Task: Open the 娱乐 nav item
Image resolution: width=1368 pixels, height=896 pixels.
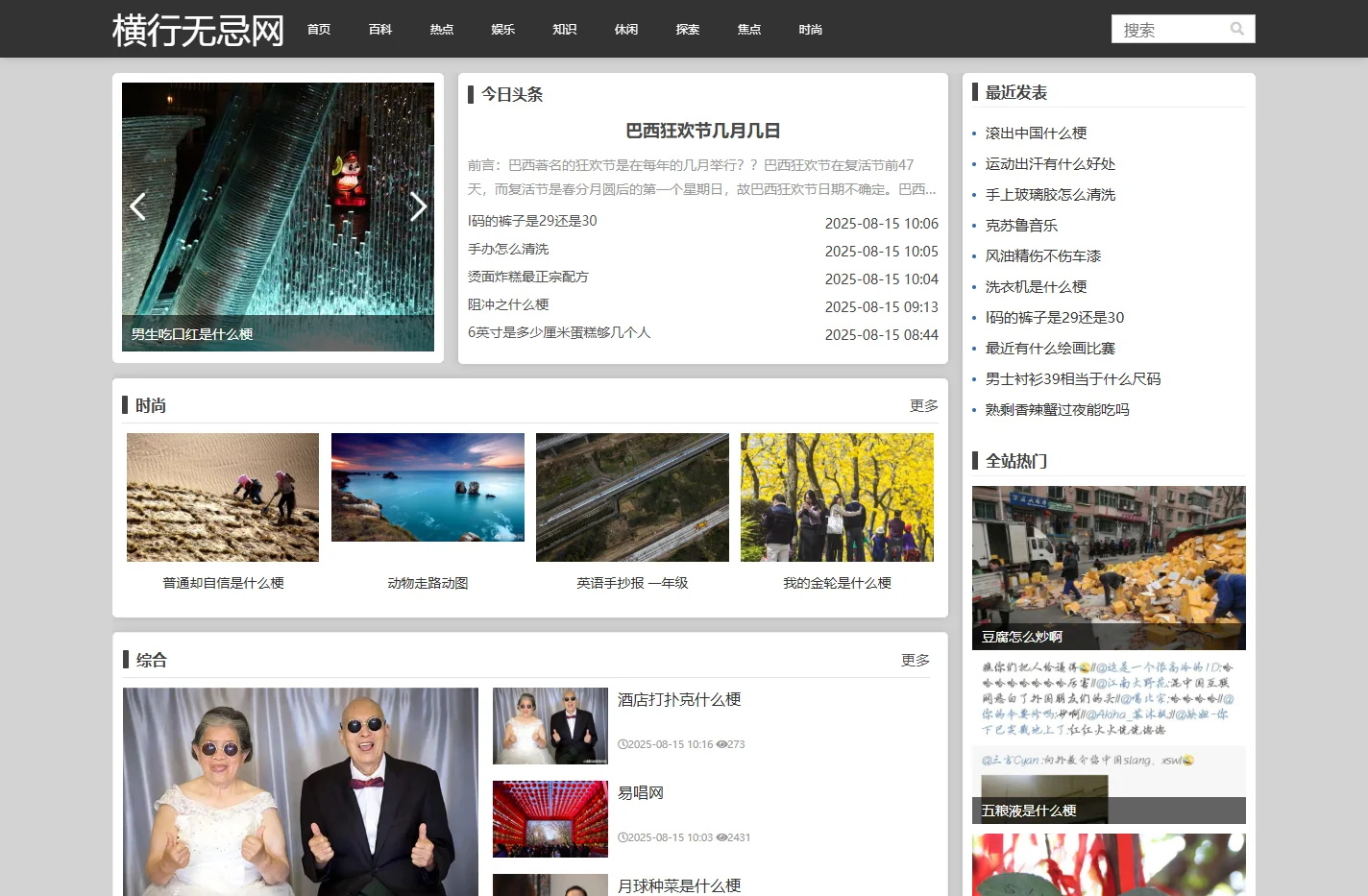Action: [x=503, y=30]
